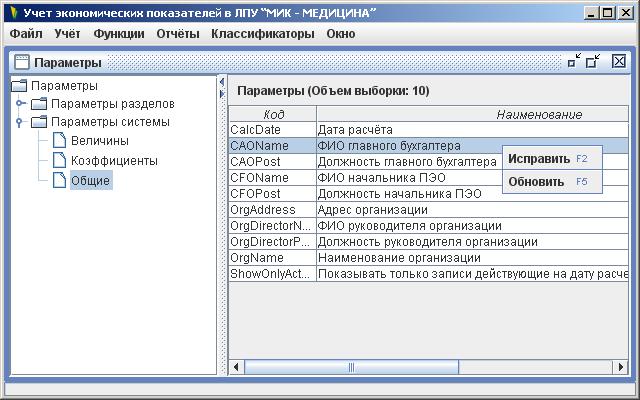This screenshot has width=640, height=400.
Task: Click the Параметры panel window icon
Action: [22, 62]
